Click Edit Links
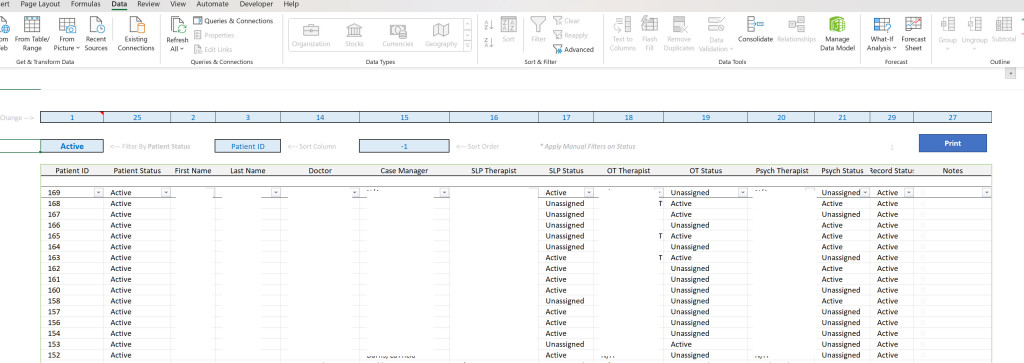1024x363 pixels. click(x=213, y=50)
